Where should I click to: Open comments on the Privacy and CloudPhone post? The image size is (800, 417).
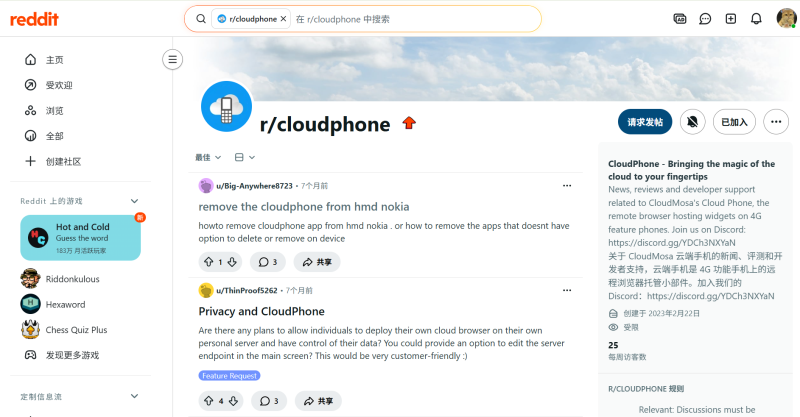[x=269, y=401]
